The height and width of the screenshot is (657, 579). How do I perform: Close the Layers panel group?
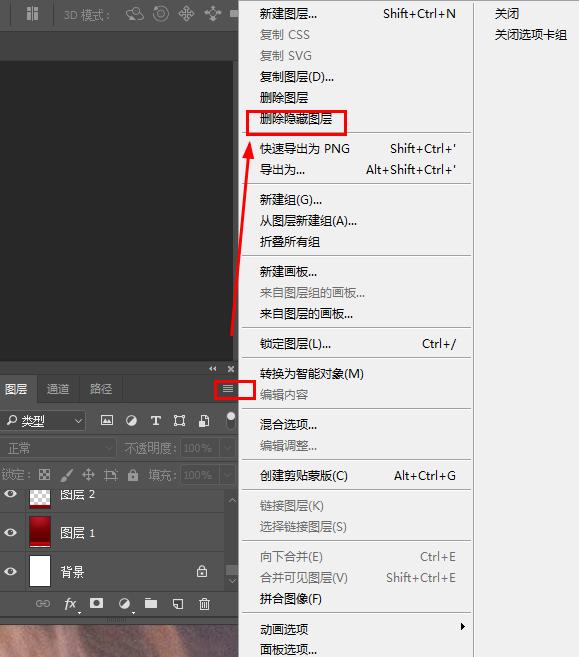(230, 369)
